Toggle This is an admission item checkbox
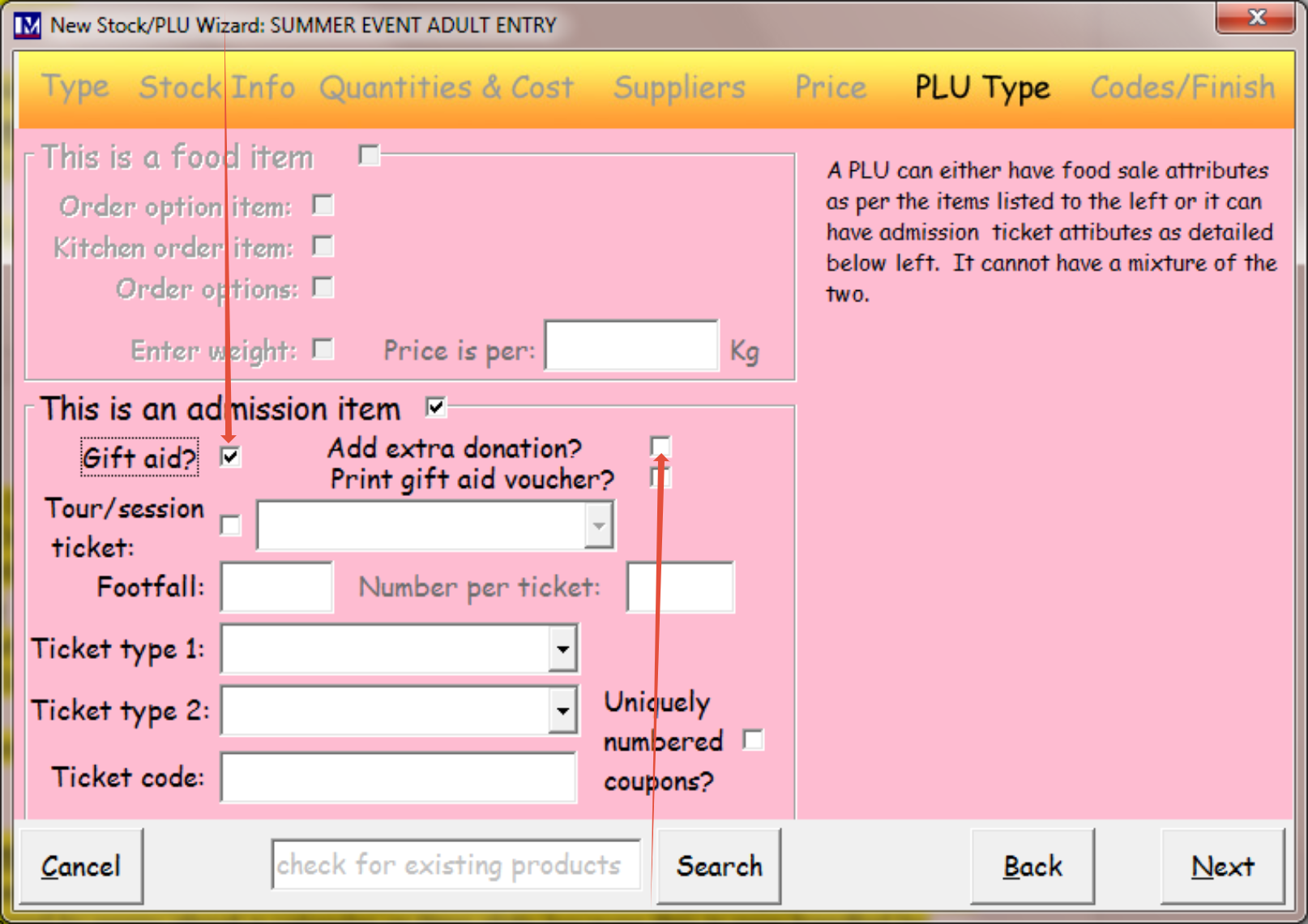 point(436,407)
